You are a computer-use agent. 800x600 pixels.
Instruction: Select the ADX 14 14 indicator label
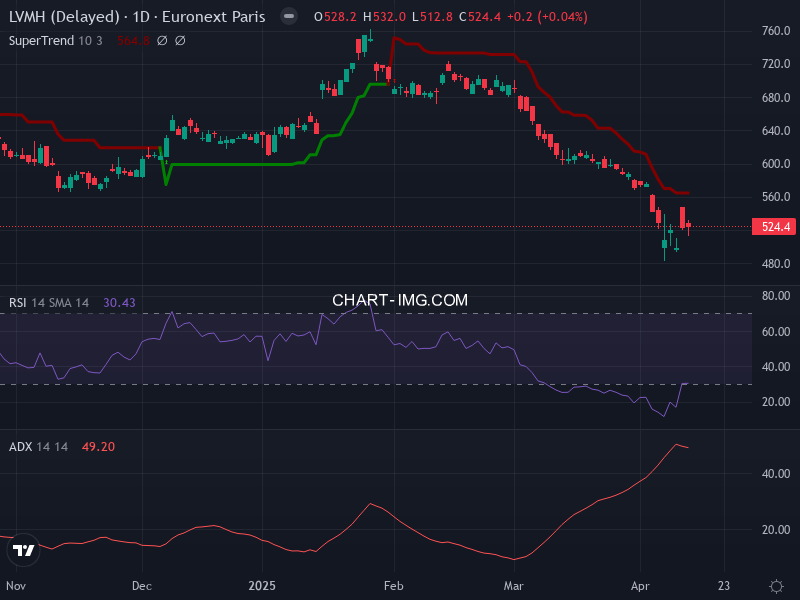click(38, 447)
